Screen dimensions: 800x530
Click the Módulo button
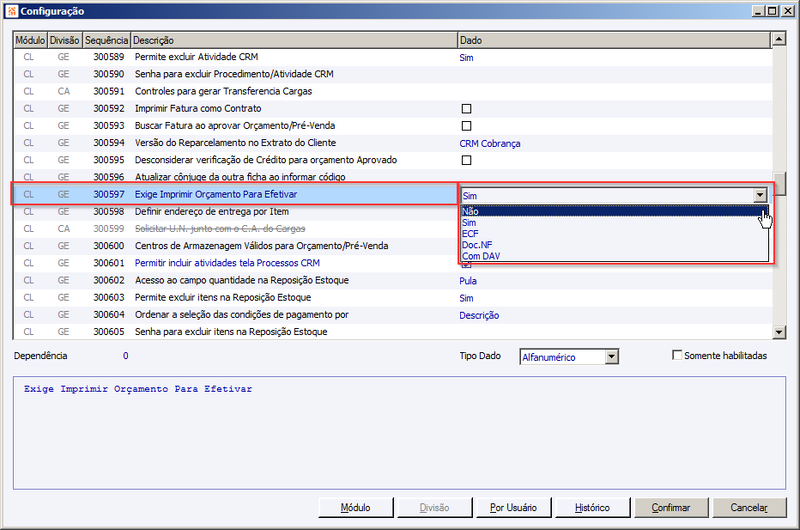pos(356,508)
